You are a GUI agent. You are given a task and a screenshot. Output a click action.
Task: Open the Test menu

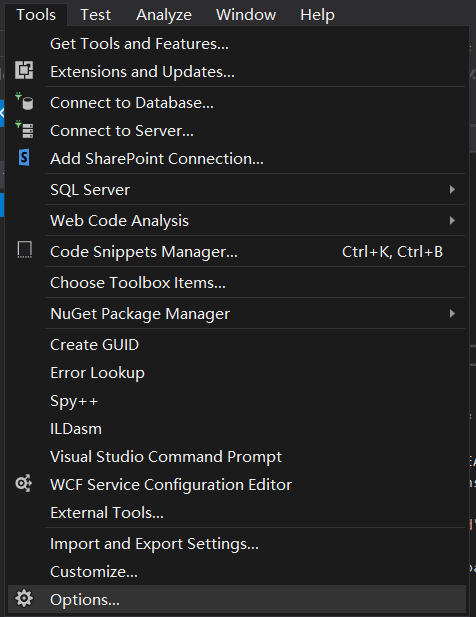pyautogui.click(x=96, y=15)
